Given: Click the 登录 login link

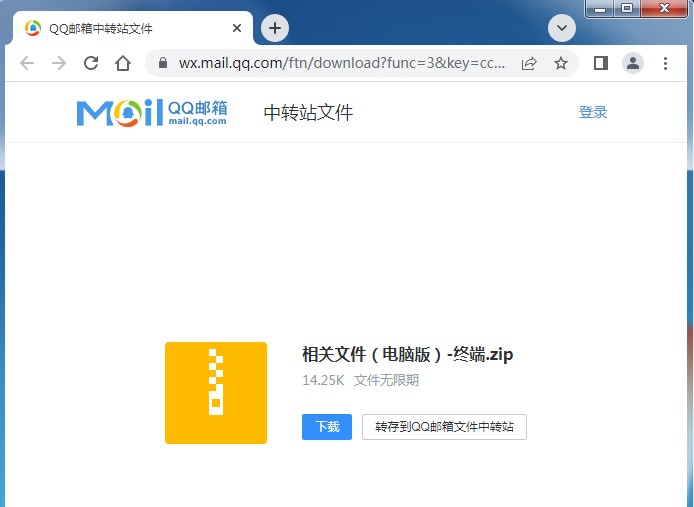Looking at the screenshot, I should 593,112.
